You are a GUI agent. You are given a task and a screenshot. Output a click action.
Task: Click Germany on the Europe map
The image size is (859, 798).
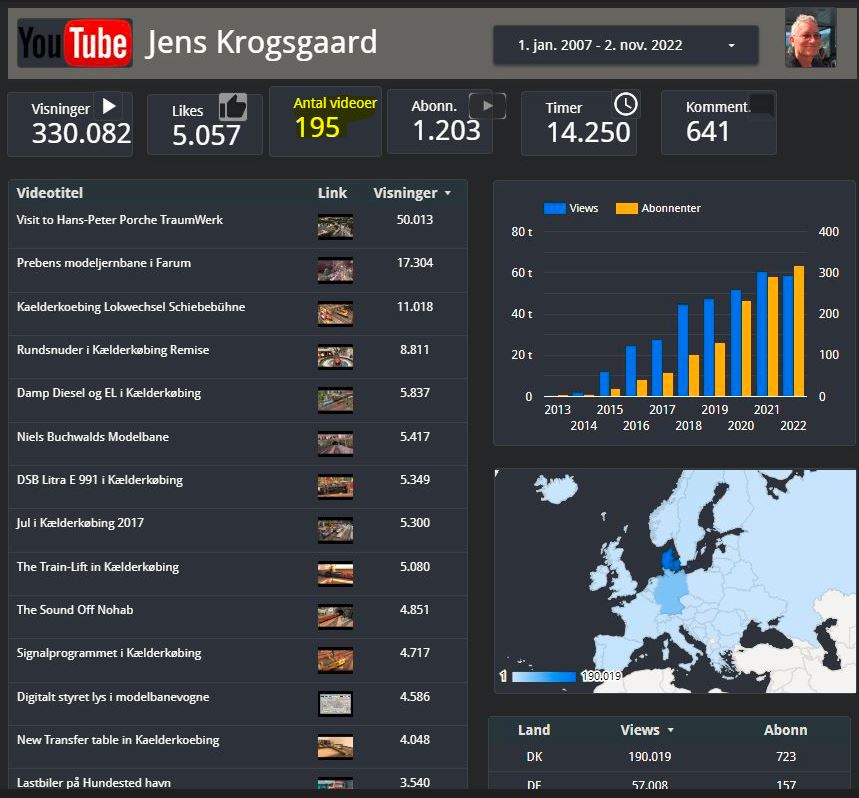[x=673, y=593]
